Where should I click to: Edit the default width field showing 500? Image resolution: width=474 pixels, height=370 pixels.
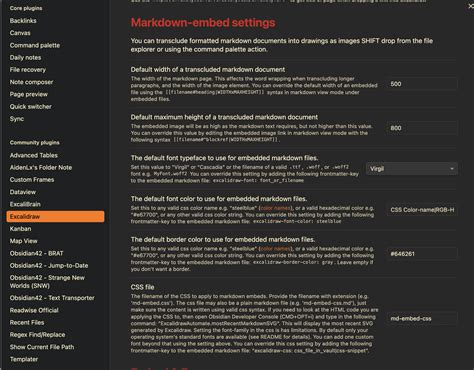pos(422,84)
